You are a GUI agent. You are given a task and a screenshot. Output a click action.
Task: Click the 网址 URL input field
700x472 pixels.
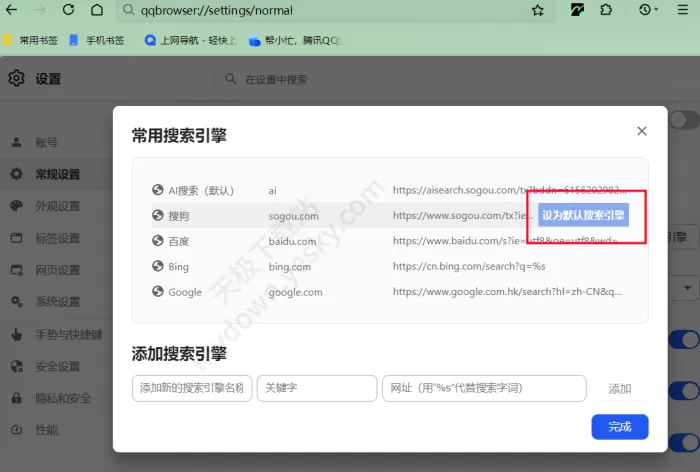pos(484,388)
